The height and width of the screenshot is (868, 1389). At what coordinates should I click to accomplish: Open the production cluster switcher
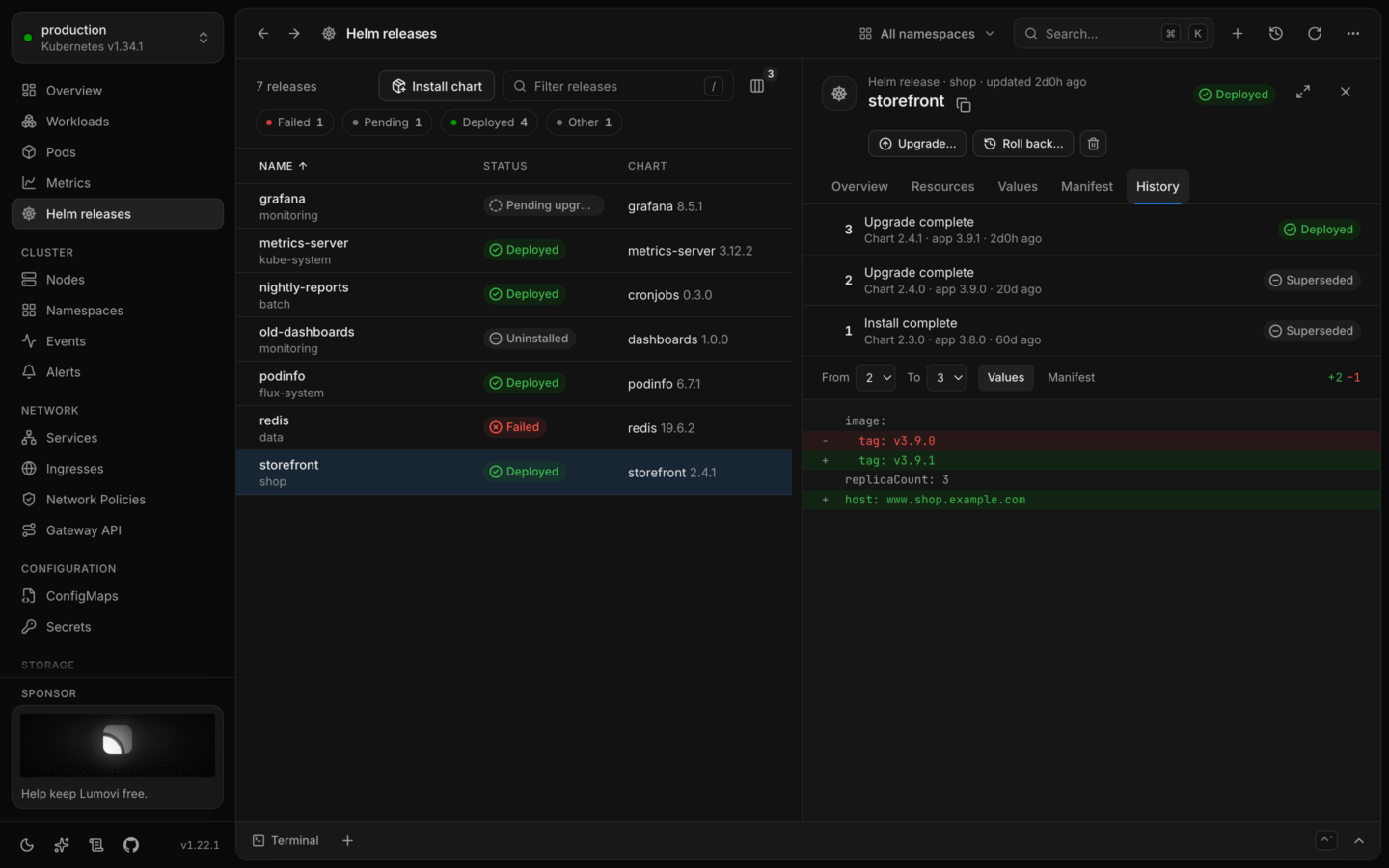pos(118,38)
